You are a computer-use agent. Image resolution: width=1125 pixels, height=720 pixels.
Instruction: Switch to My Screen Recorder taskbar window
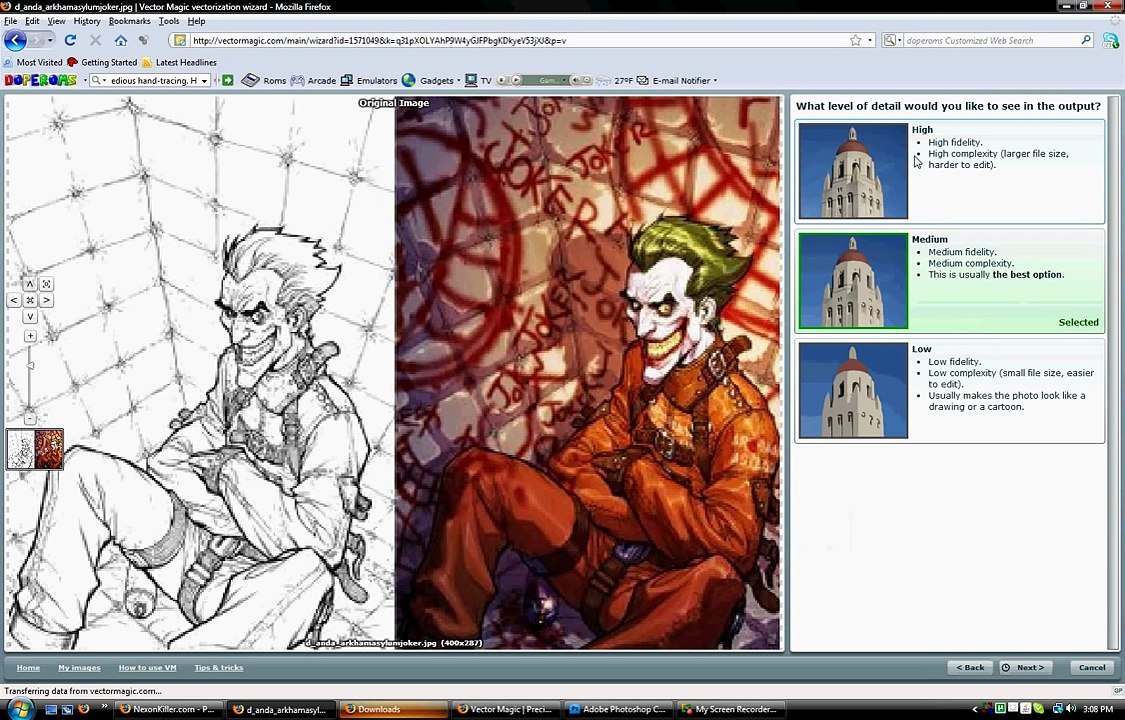(730, 709)
